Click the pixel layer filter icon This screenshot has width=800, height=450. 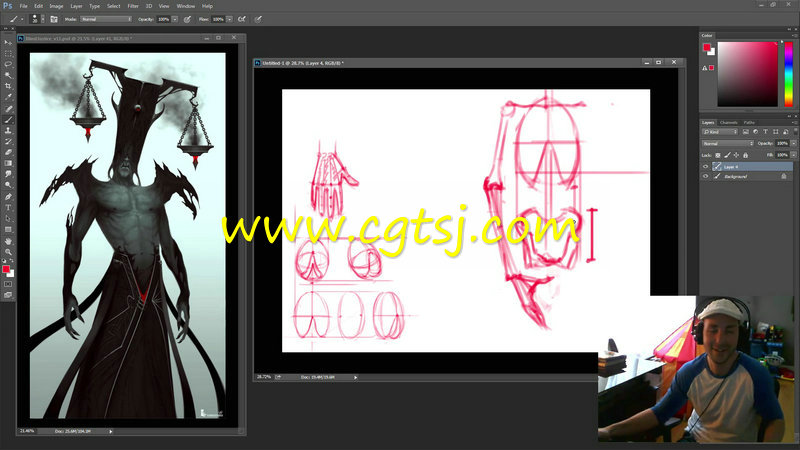[745, 132]
